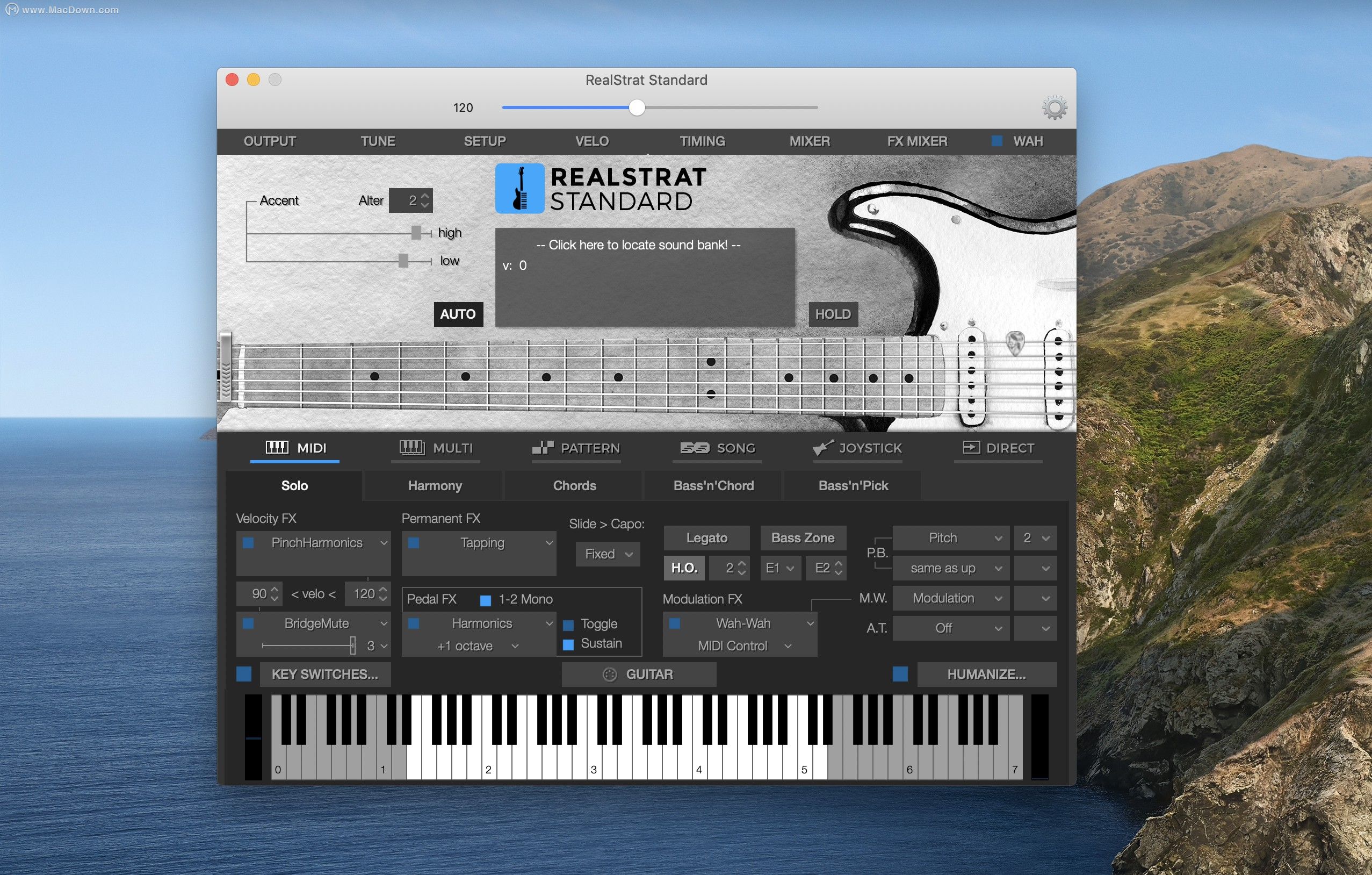
Task: Click the MULTI keyboard icon
Action: [411, 448]
